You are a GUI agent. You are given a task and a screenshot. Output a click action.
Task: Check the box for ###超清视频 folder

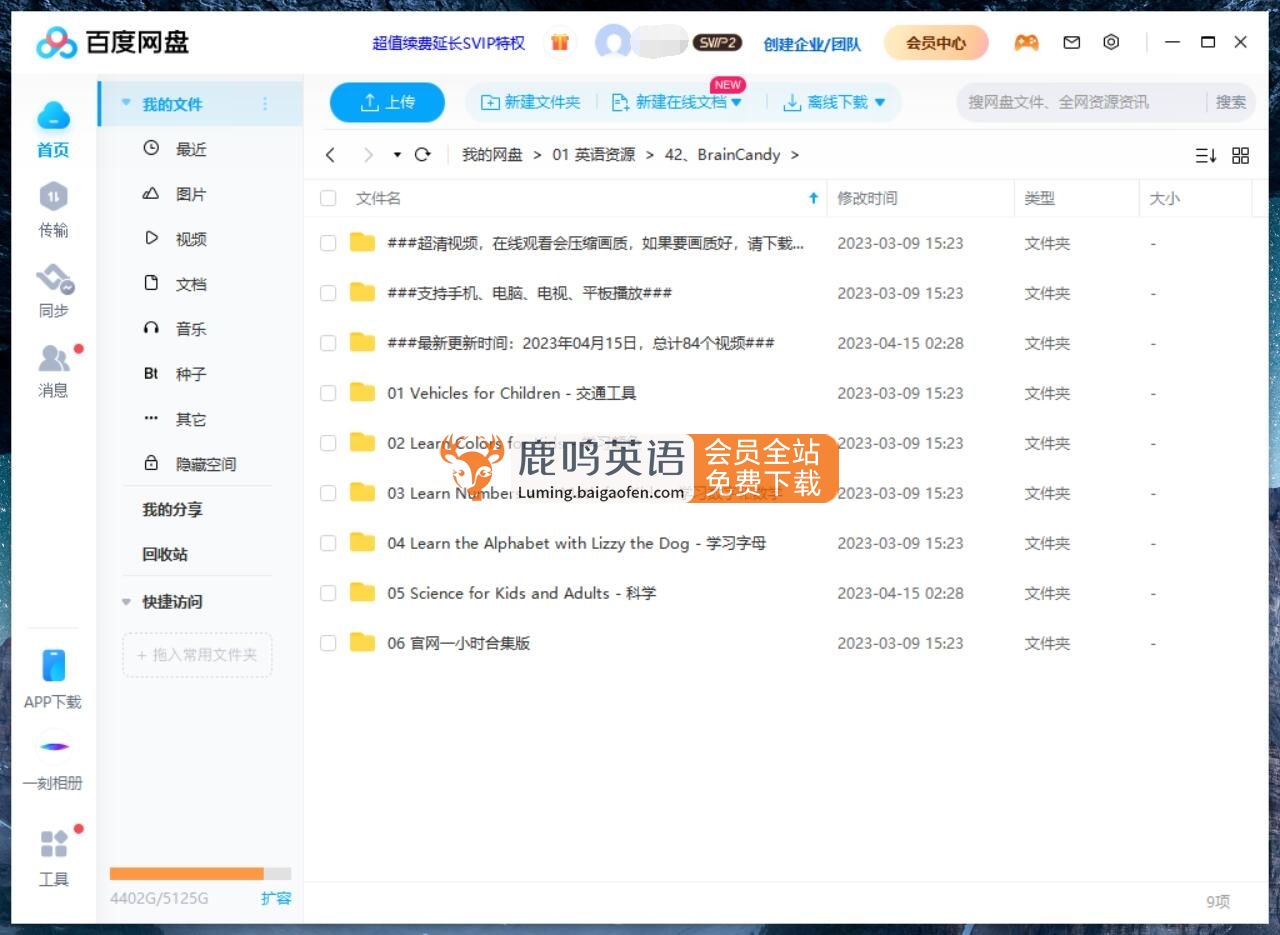(328, 243)
